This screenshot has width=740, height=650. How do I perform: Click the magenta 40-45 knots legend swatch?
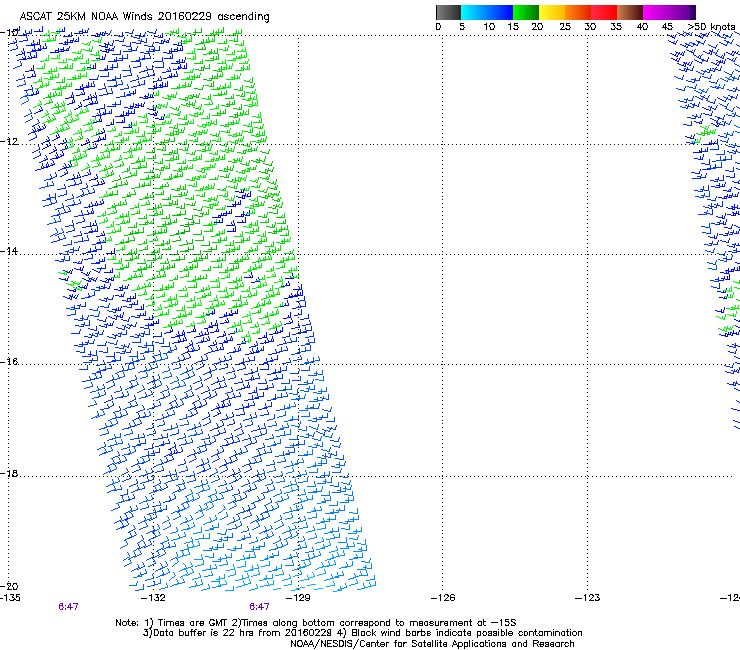pyautogui.click(x=656, y=12)
